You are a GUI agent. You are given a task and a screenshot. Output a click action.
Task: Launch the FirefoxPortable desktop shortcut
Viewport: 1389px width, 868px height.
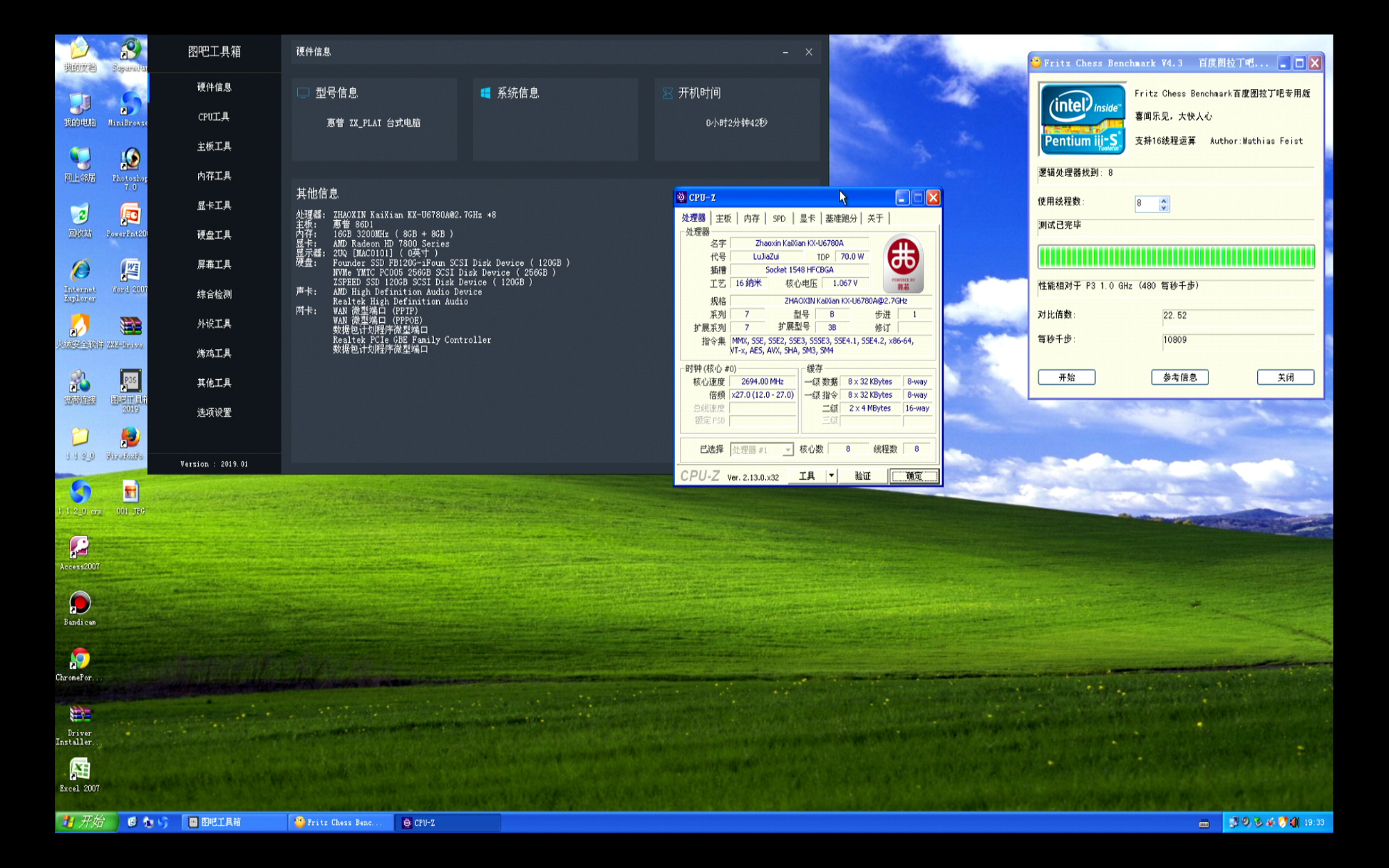(128, 442)
